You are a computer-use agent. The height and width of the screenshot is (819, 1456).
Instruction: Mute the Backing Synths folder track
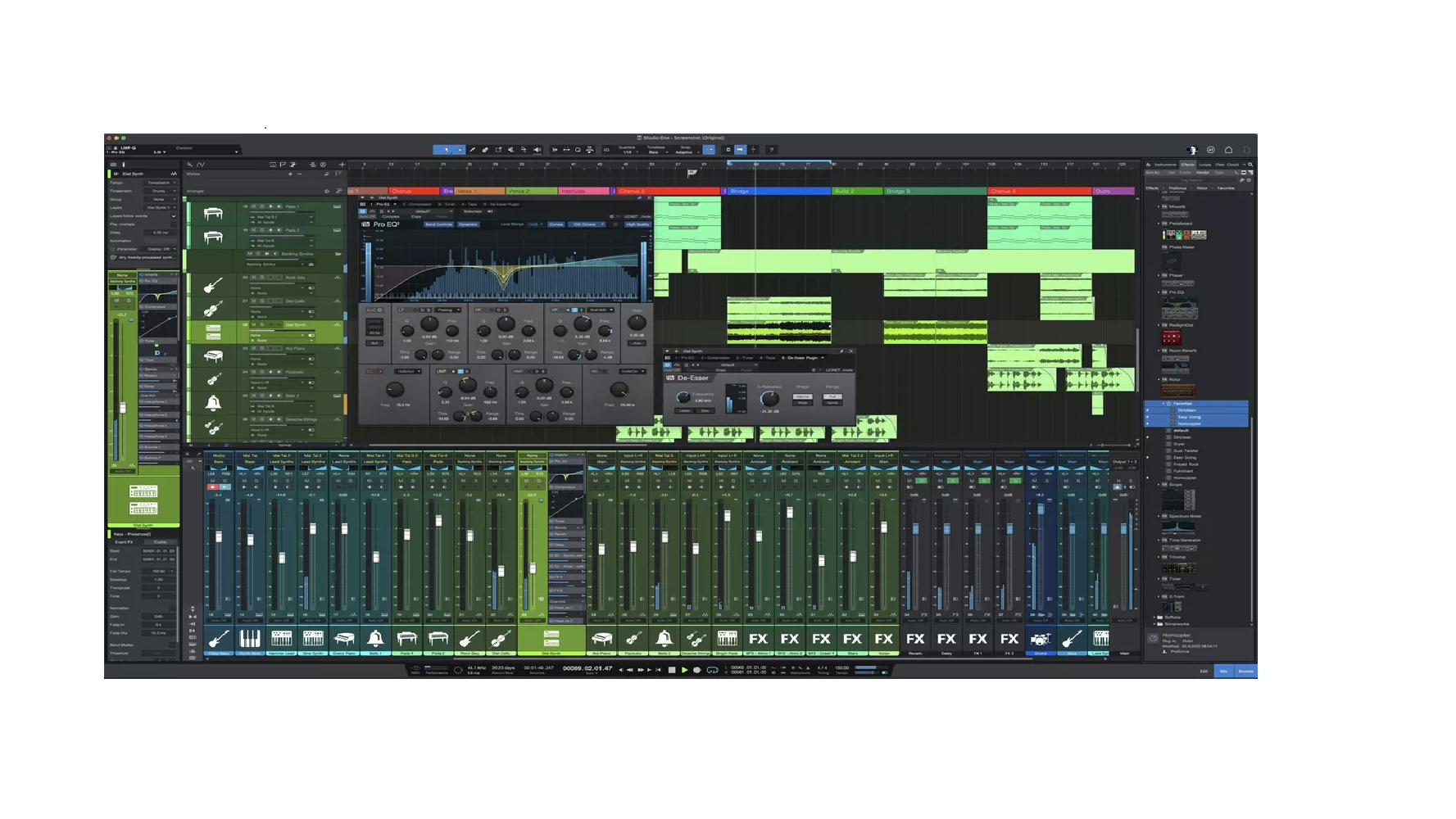[250, 254]
